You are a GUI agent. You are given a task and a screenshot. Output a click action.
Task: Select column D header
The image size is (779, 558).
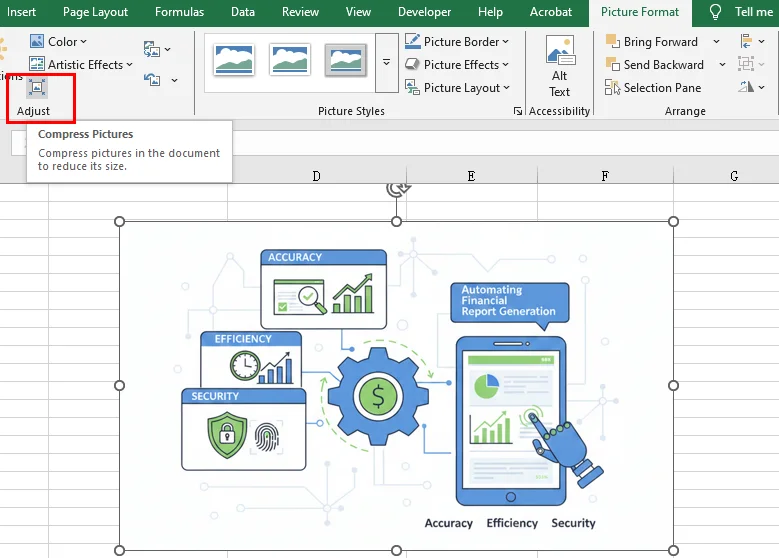pyautogui.click(x=316, y=176)
